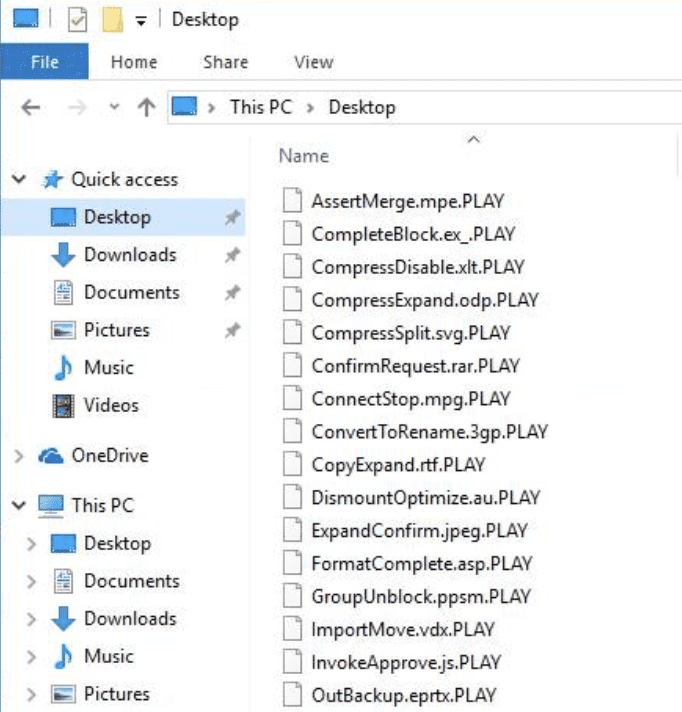Screen dimensions: 682x712
Task: Open the recent locations dropdown arrow
Action: pos(114,108)
